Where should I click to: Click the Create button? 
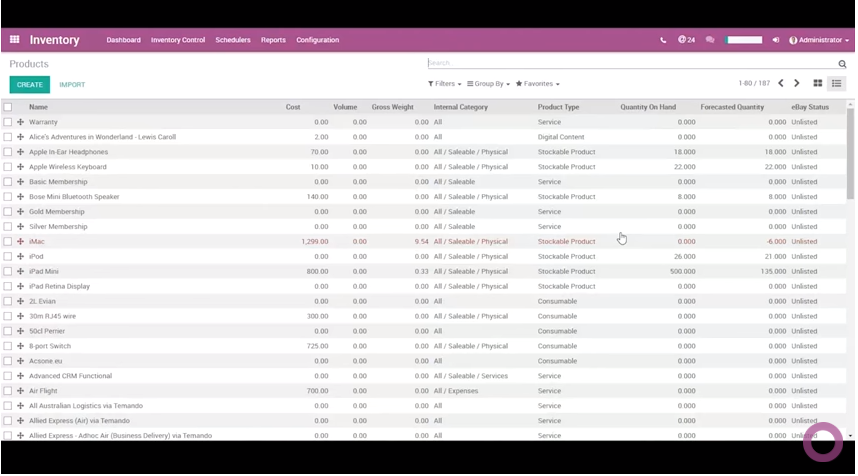tap(29, 85)
